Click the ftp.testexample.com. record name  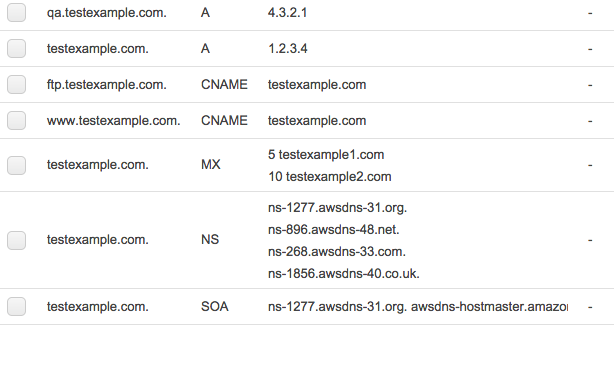click(107, 85)
